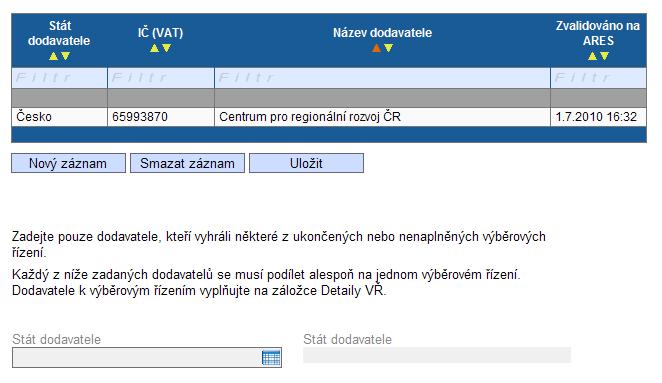The width and height of the screenshot is (662, 383).
Task: Click the Stát dodavatele filter field
Action: pyautogui.click(x=59, y=78)
